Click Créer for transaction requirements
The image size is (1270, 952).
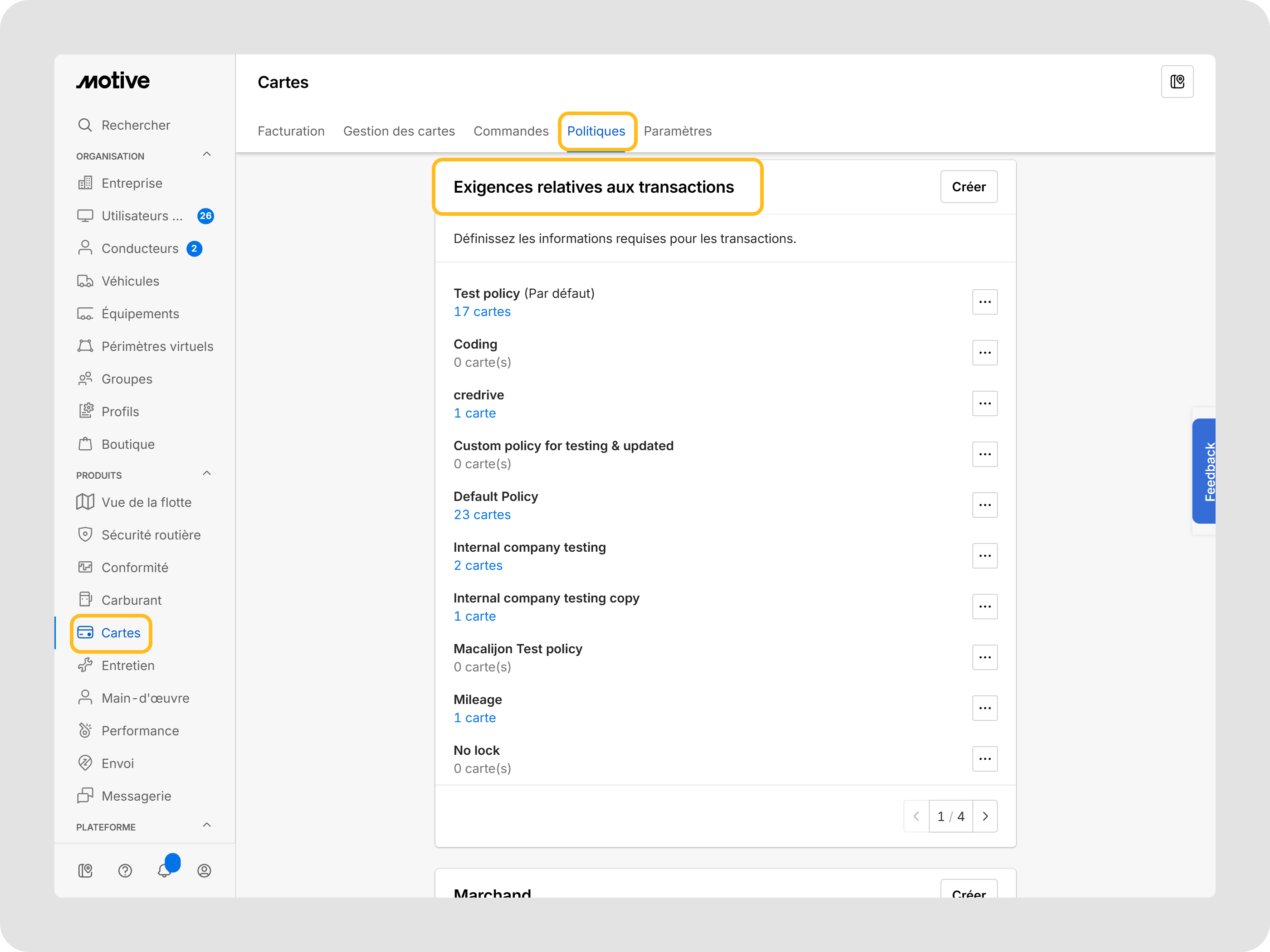[968, 187]
